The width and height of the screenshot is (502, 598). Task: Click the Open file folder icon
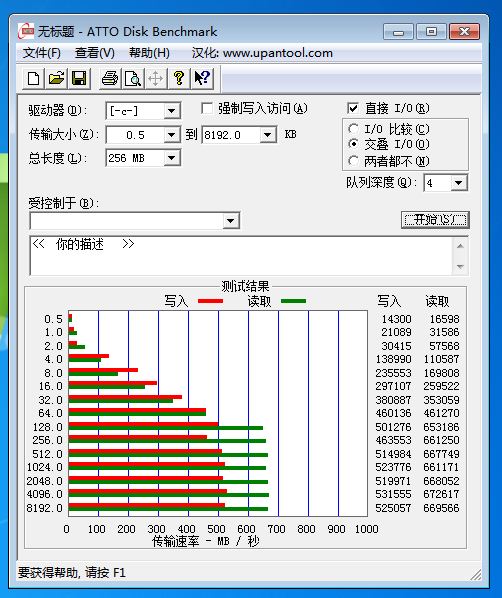[56, 79]
